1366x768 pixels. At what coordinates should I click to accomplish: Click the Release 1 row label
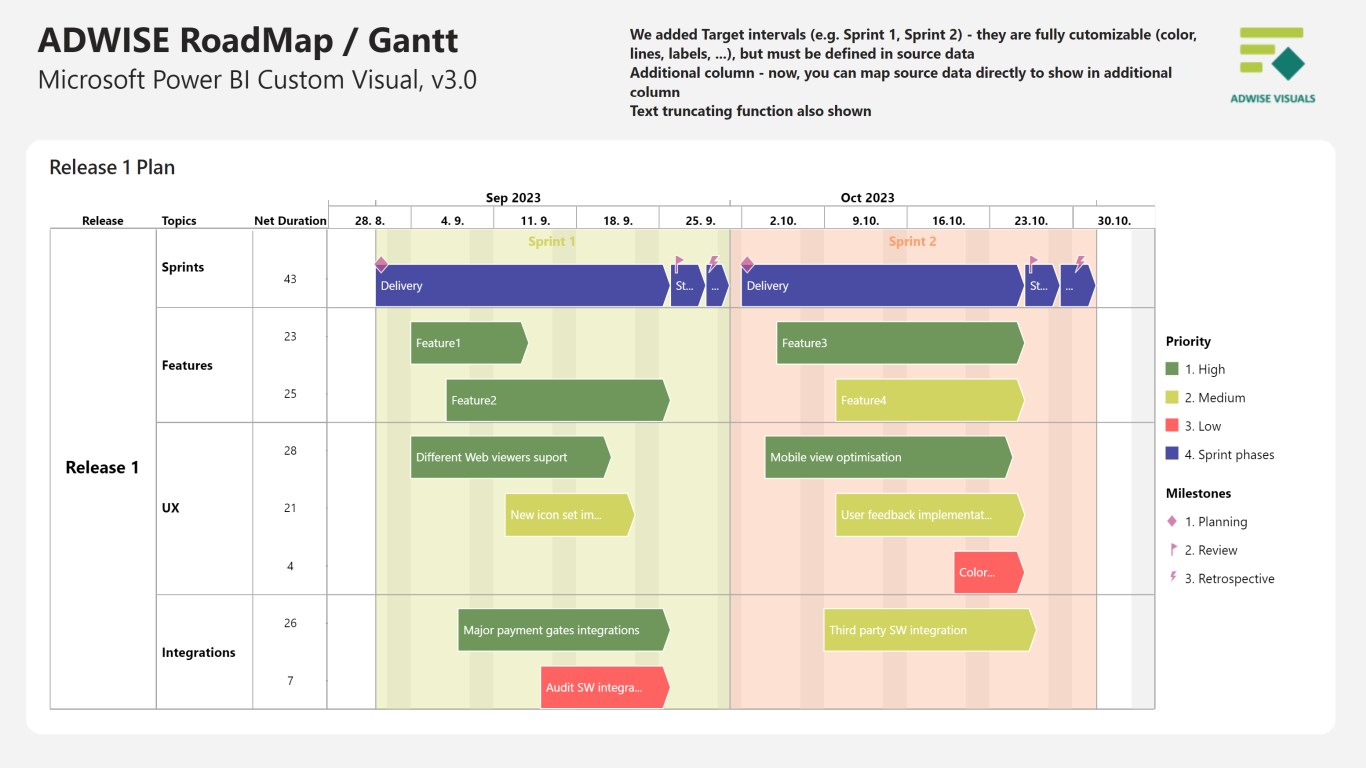[x=102, y=467]
